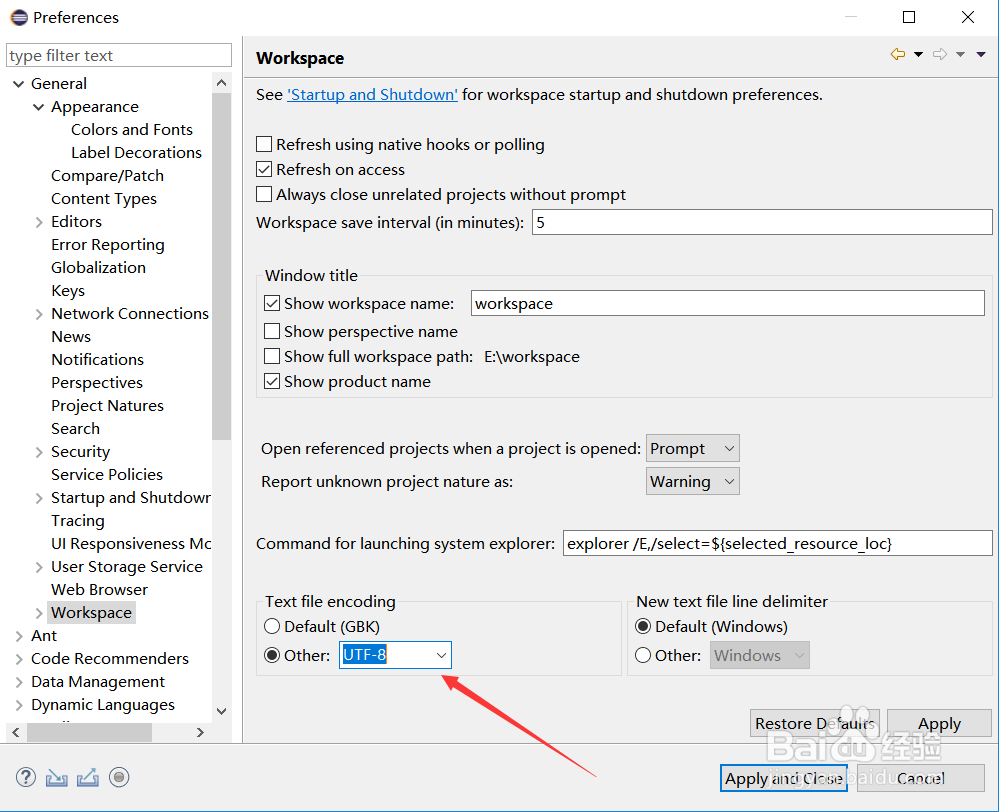Click the tree vertical scrollbar thumb
Screen dimensions: 999x812
pos(222,266)
